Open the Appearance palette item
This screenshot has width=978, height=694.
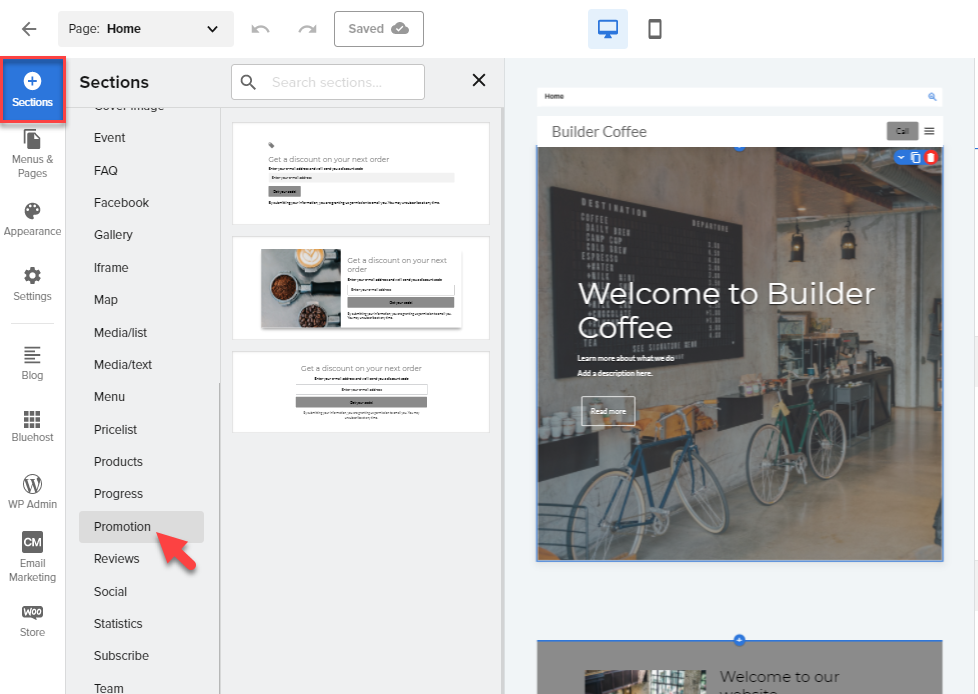coord(32,219)
